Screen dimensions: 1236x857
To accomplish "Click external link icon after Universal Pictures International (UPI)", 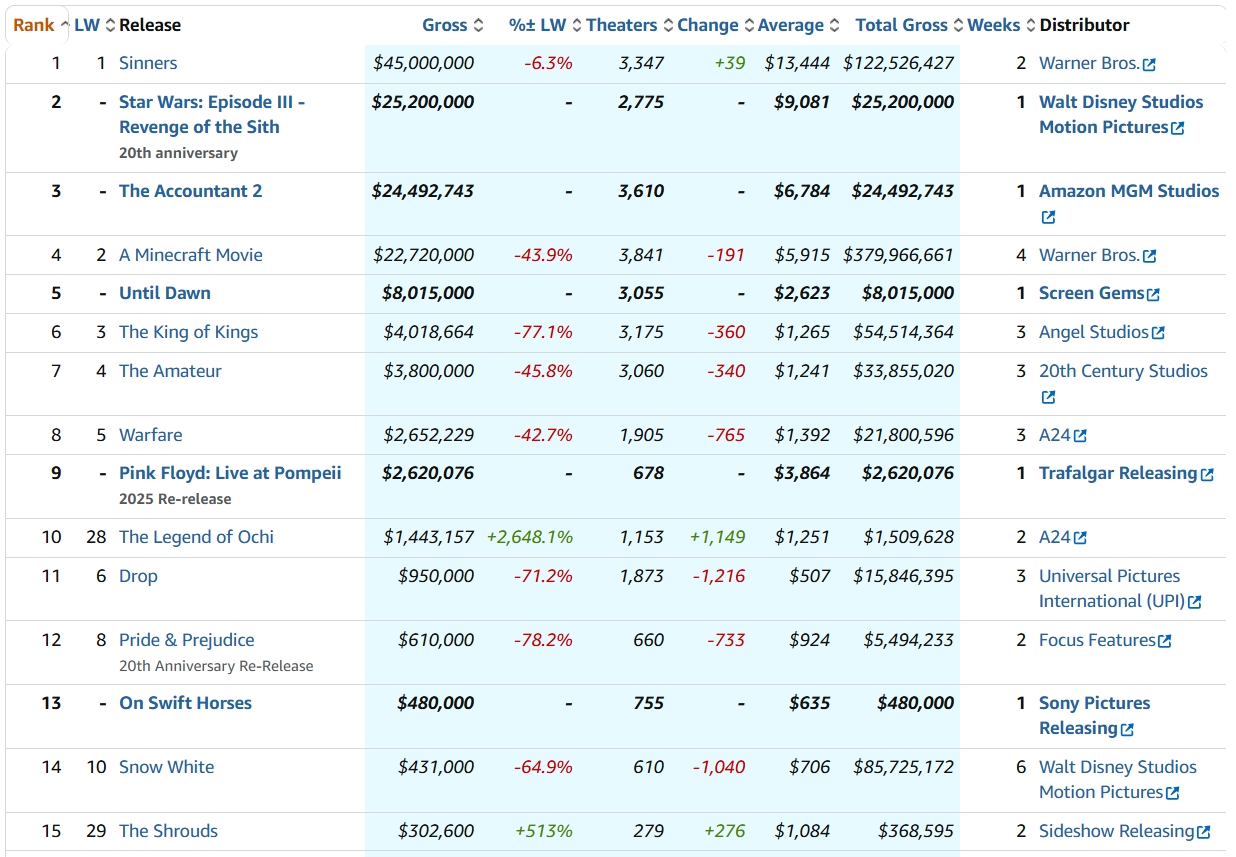I will (x=1194, y=602).
